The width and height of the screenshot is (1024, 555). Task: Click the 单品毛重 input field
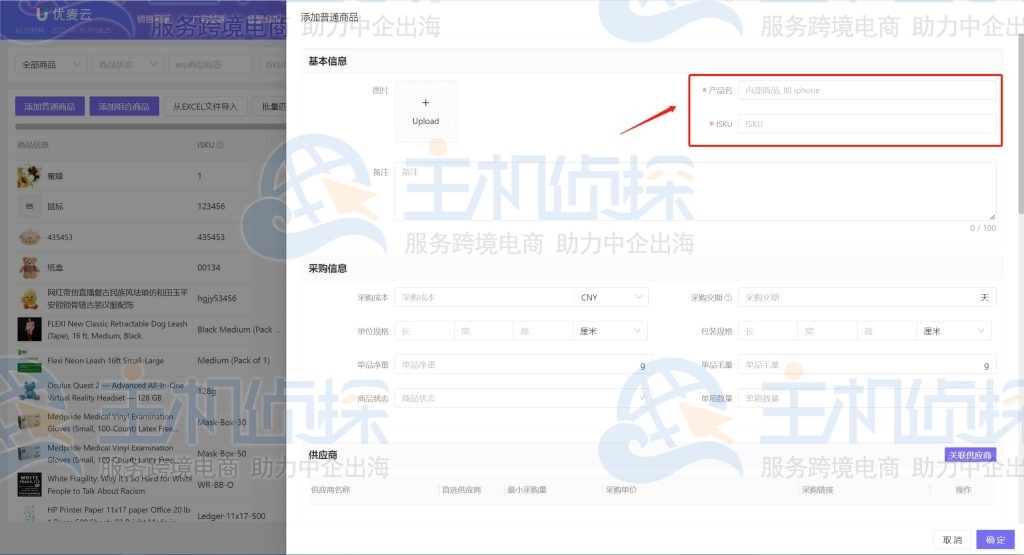click(x=867, y=365)
